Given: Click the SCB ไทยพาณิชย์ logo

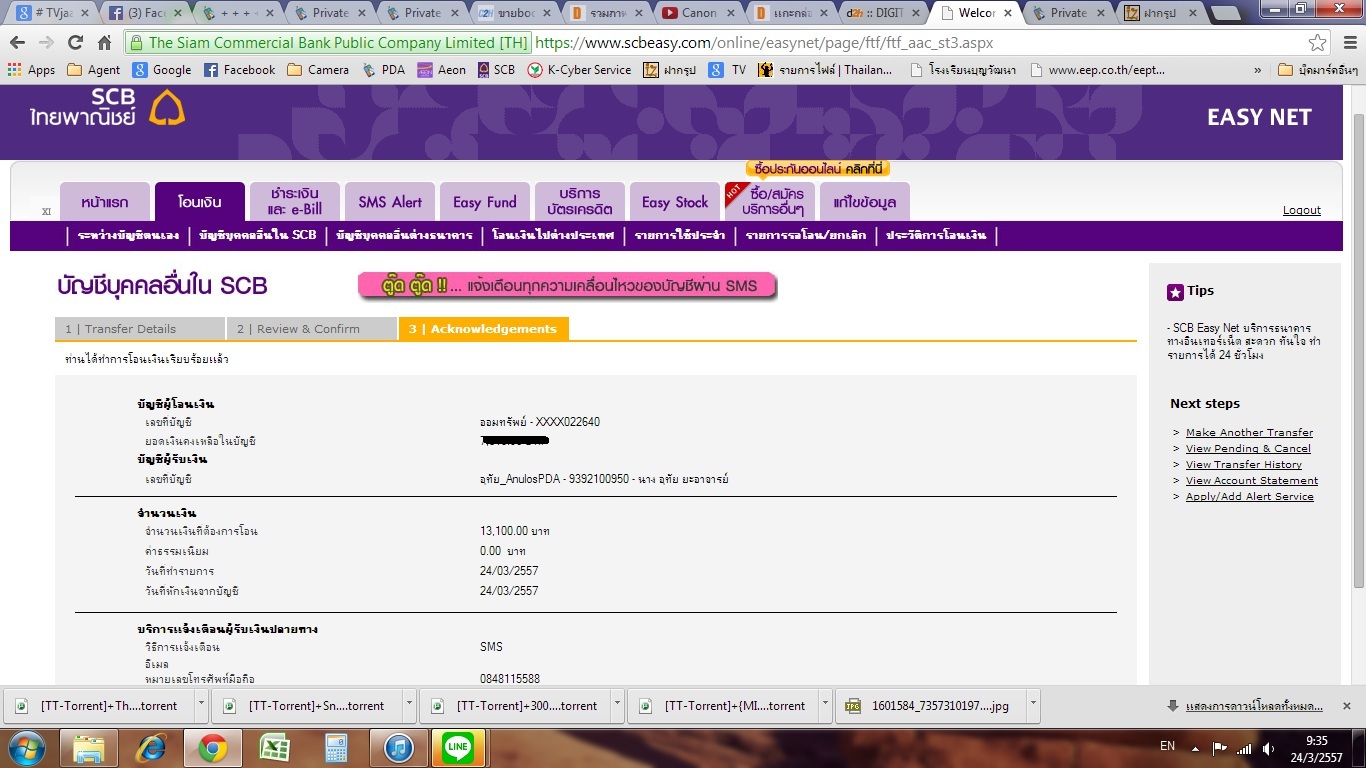Looking at the screenshot, I should [107, 108].
